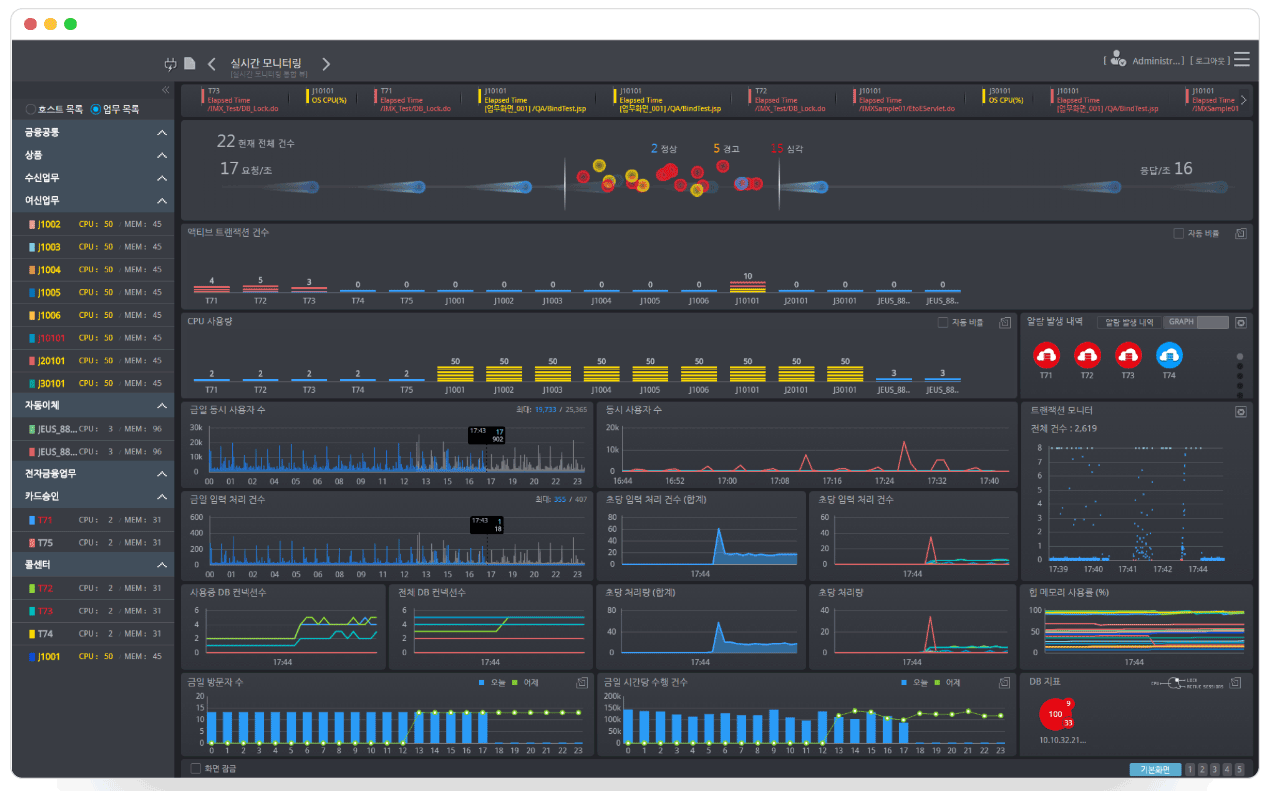Switch to screen tab 1

tap(1191, 769)
